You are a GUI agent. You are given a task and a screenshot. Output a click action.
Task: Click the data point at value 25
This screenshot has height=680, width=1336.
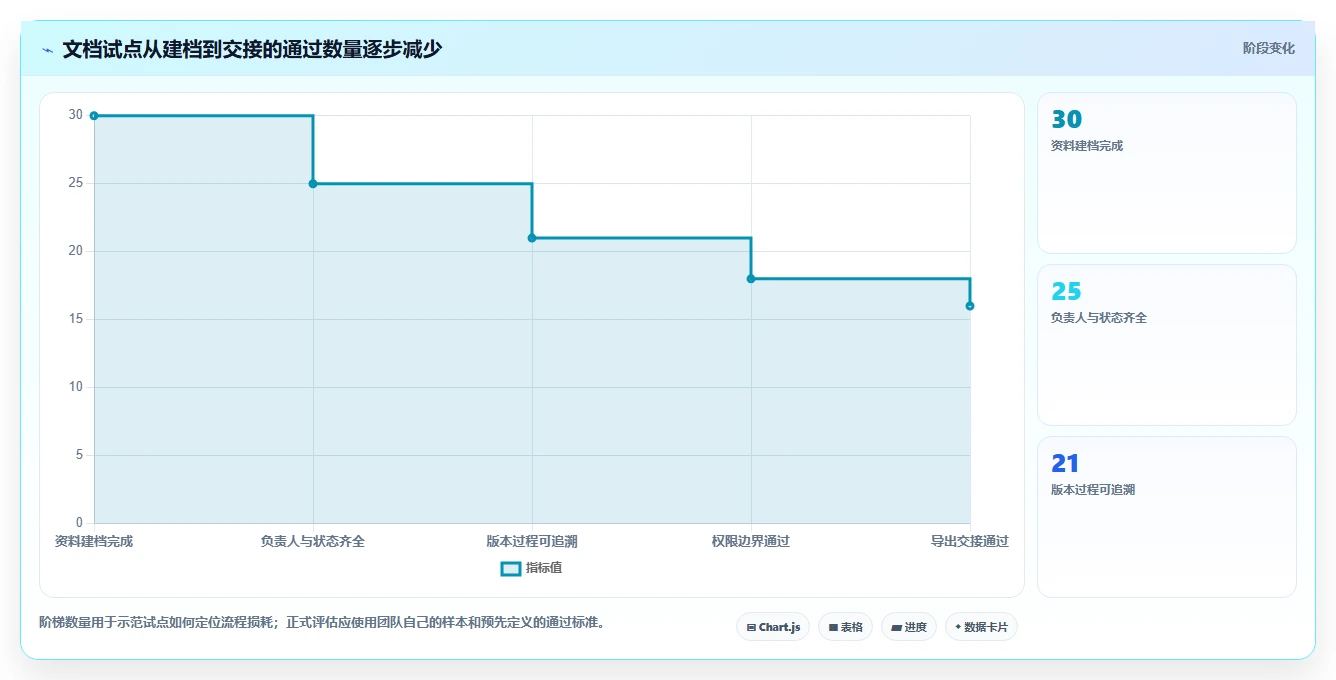click(313, 184)
